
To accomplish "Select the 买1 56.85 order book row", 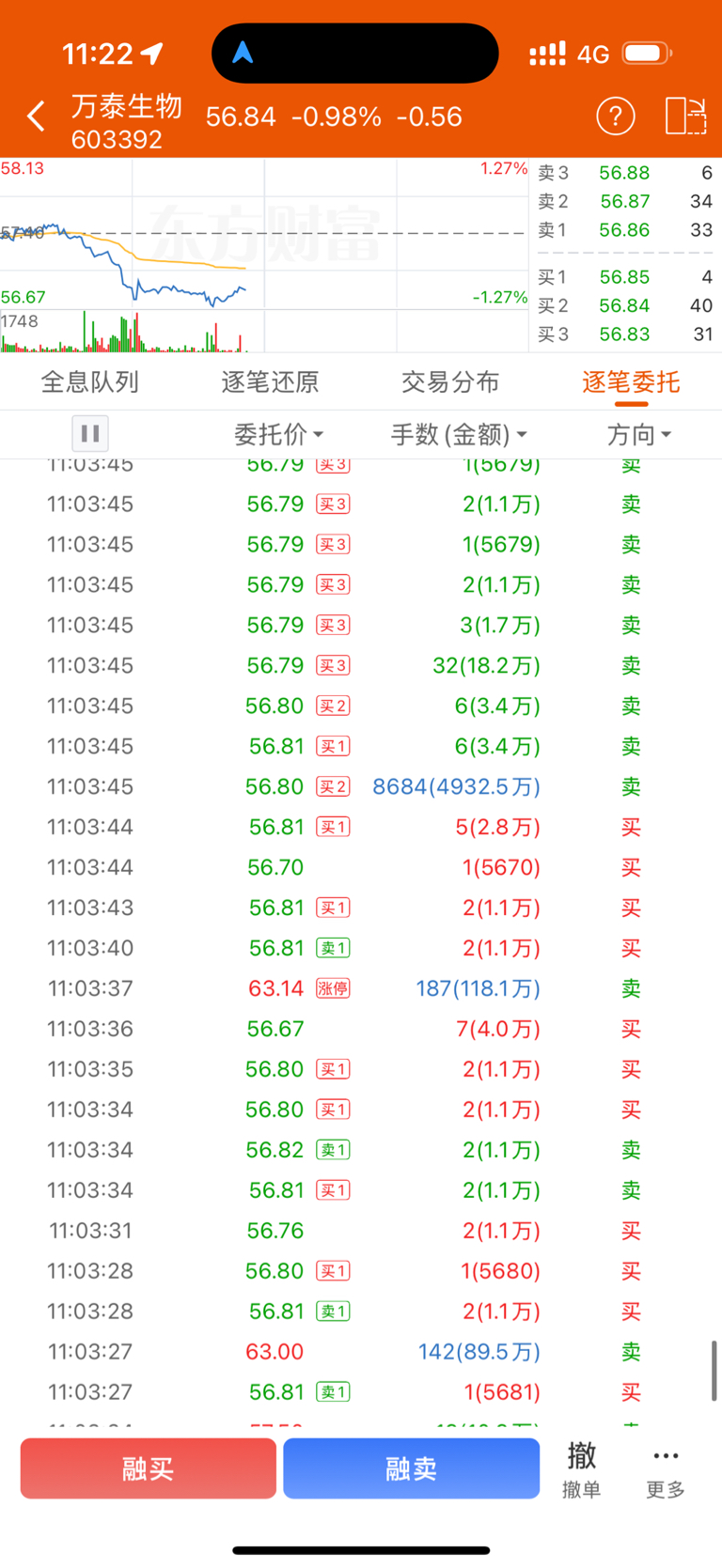I will [625, 277].
